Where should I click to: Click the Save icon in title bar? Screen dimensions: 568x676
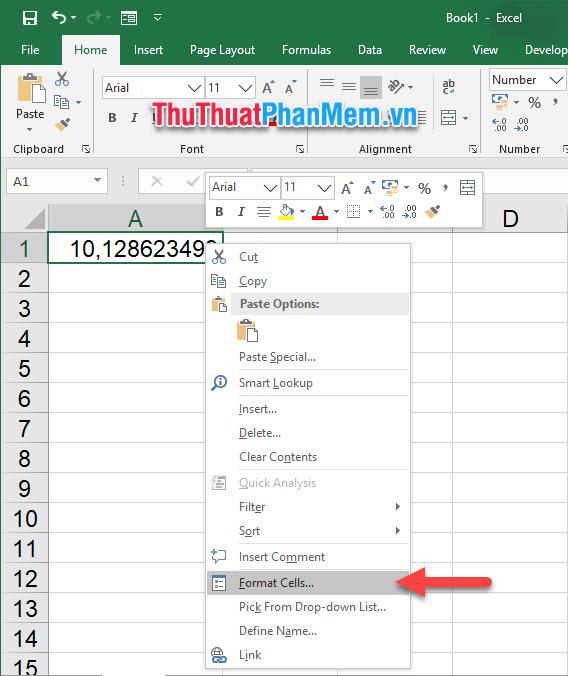pyautogui.click(x=30, y=18)
